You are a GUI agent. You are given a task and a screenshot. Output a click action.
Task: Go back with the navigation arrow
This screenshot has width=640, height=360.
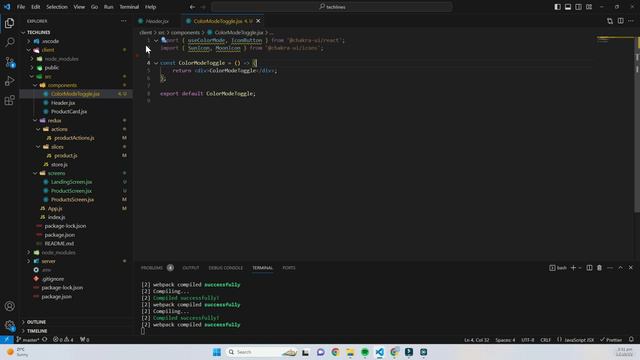coord(192,7)
